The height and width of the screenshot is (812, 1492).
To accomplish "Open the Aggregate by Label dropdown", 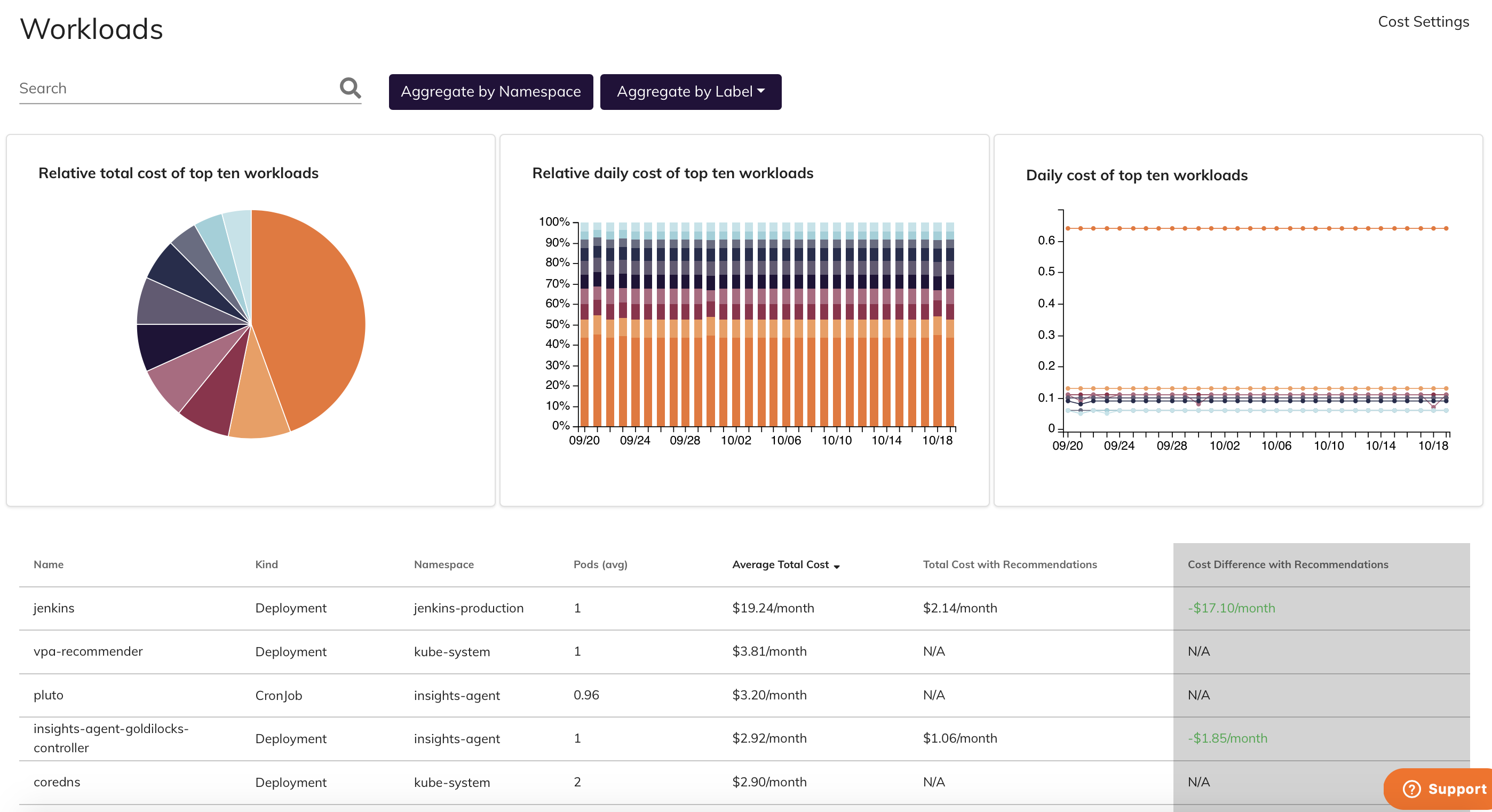I will pyautogui.click(x=690, y=92).
